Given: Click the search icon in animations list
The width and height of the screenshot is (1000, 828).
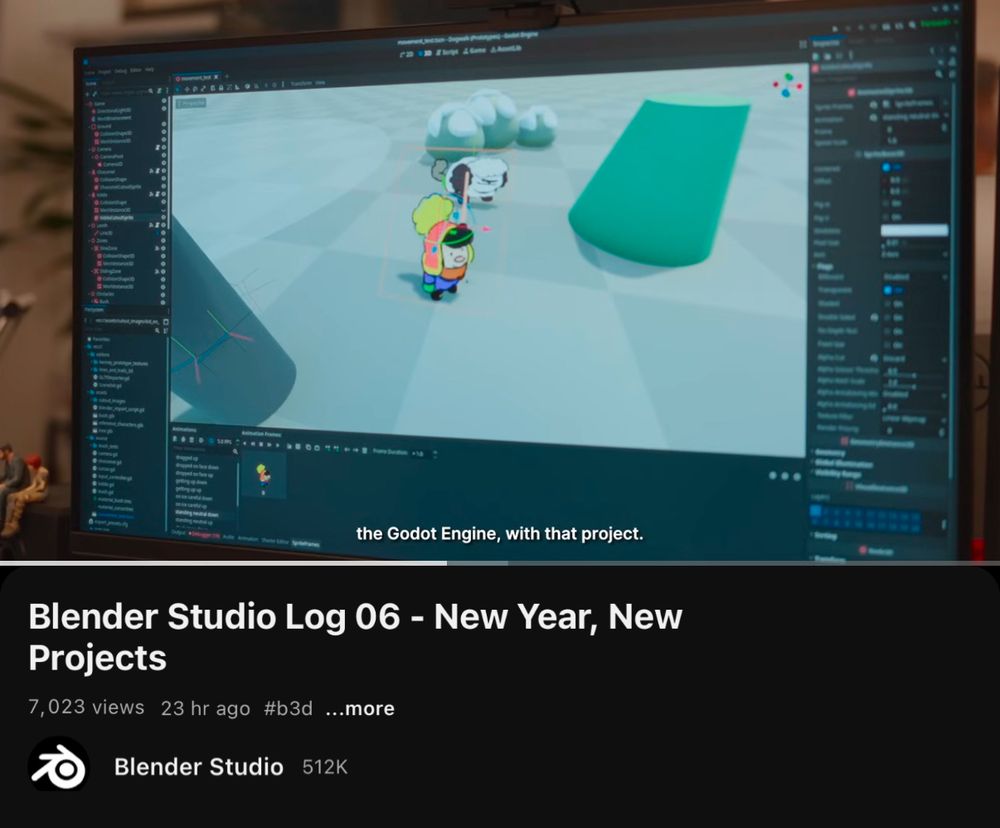Looking at the screenshot, I should pos(235,451).
